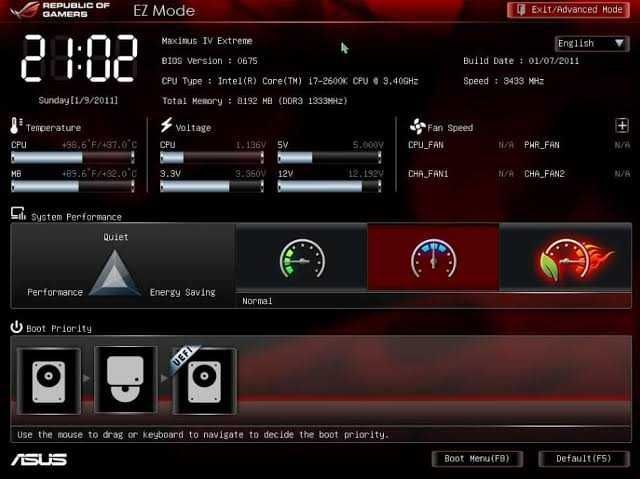Click the CHA_FAN2 label

[544, 174]
